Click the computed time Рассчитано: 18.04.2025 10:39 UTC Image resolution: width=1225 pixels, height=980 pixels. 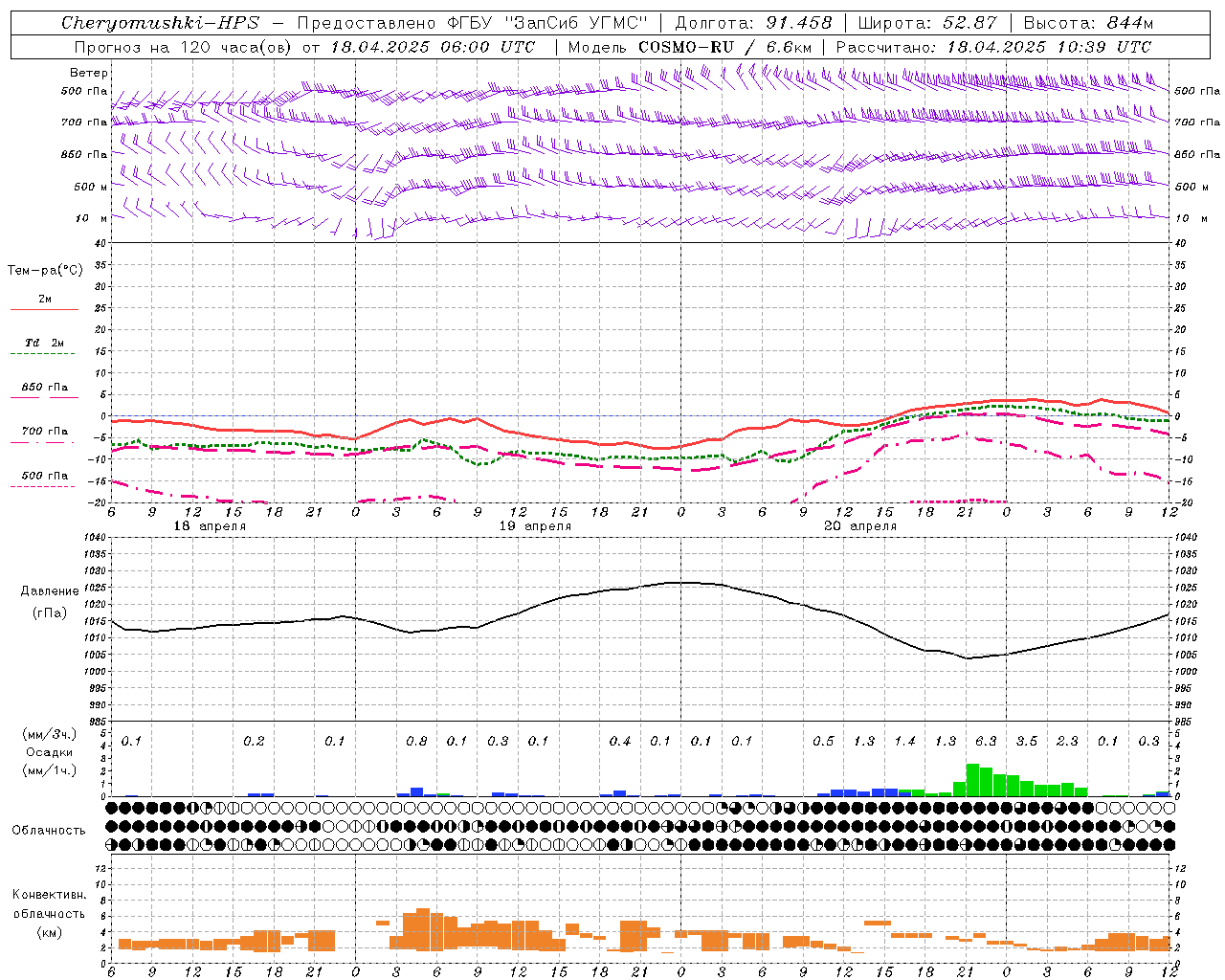click(993, 47)
